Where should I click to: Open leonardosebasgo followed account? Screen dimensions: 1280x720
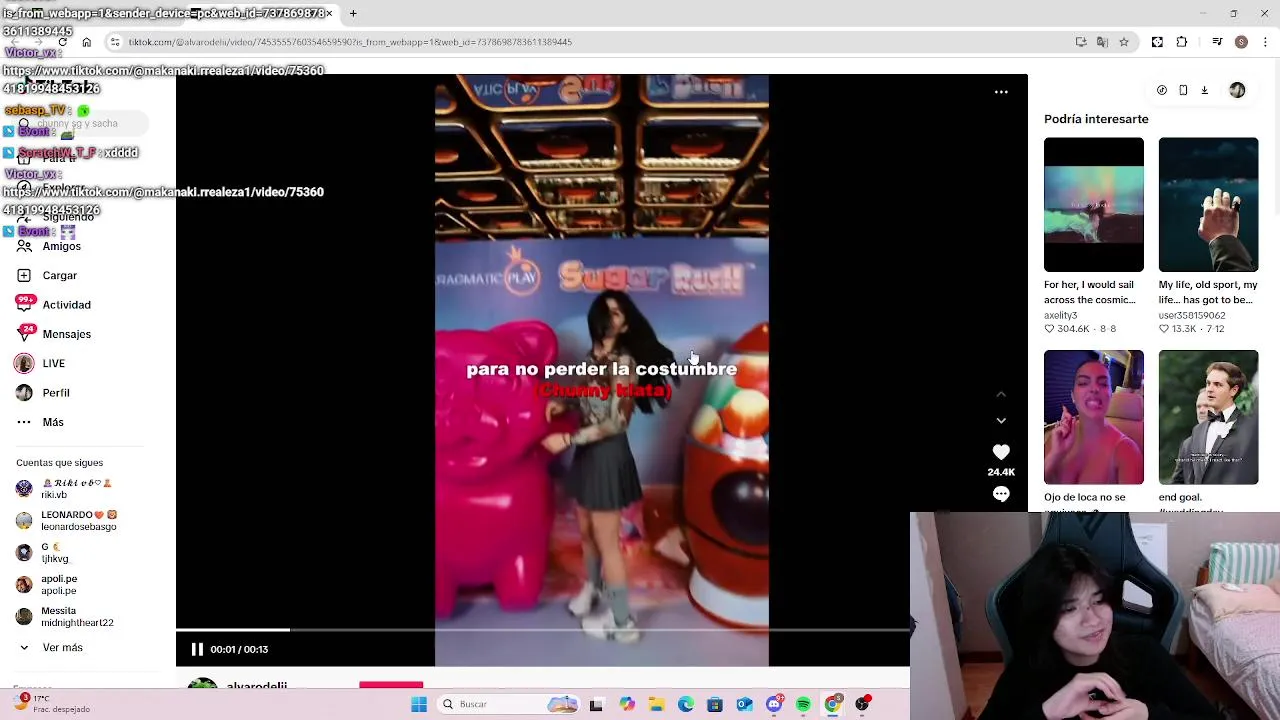[x=66, y=520]
